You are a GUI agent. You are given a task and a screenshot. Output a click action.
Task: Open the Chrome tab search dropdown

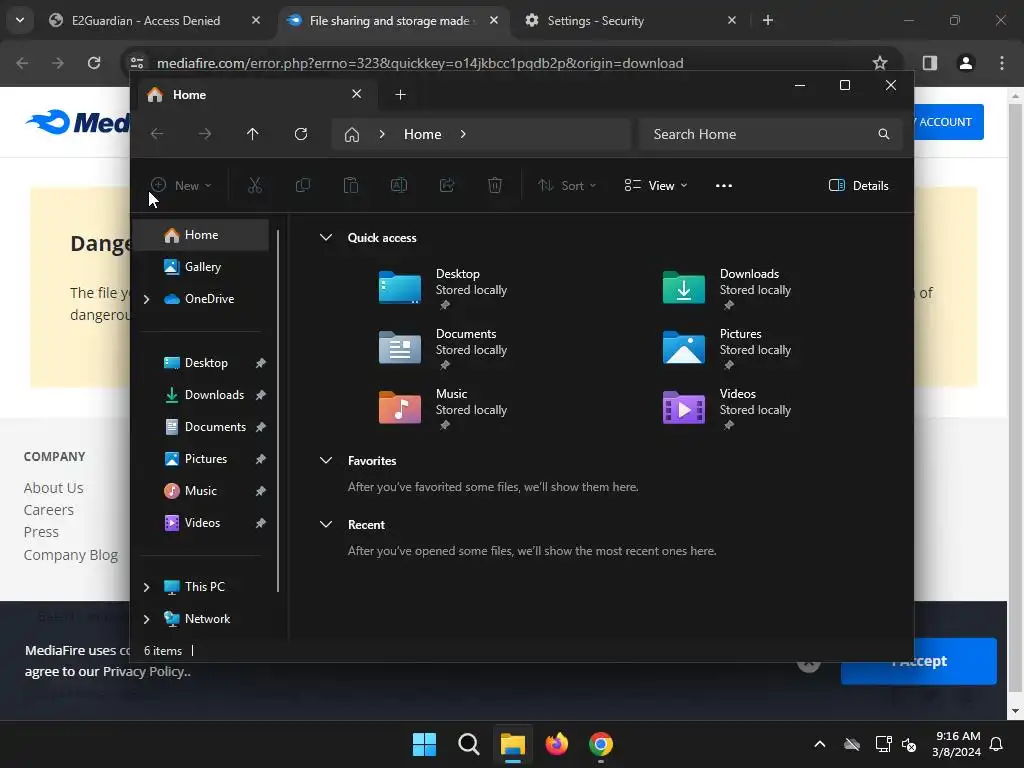click(20, 20)
